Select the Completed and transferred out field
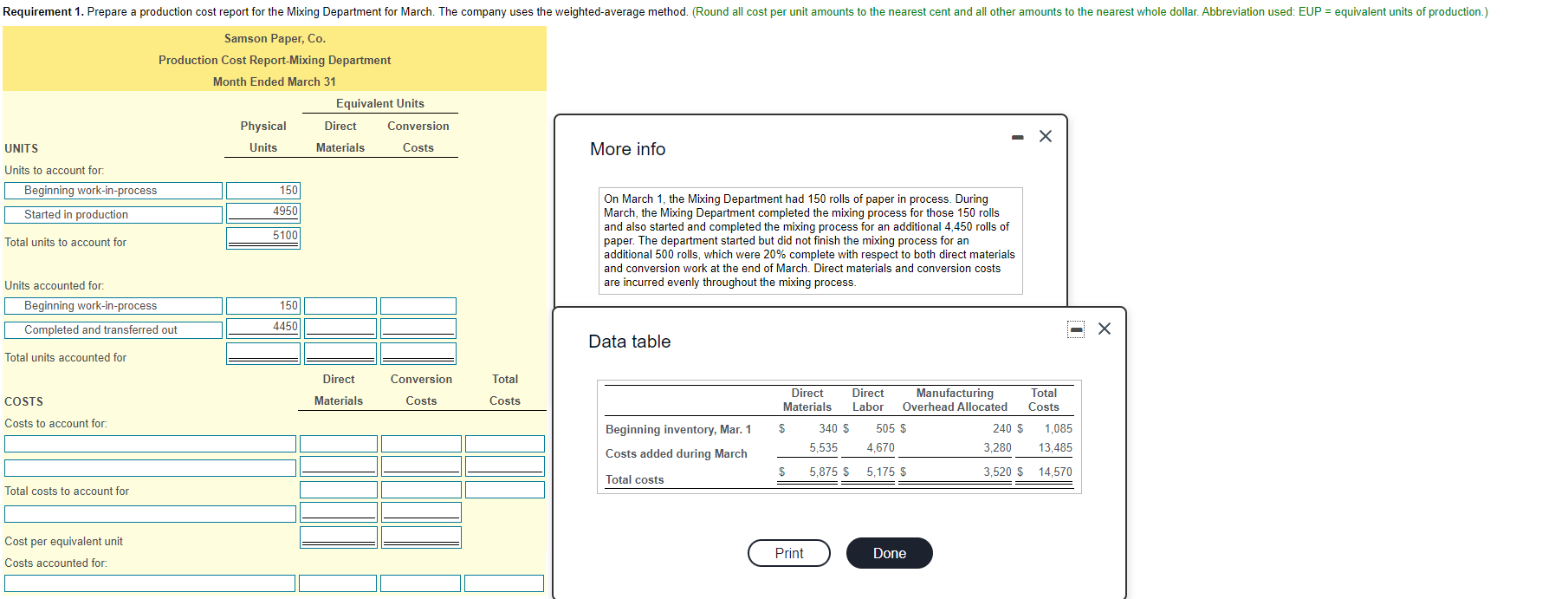 click(113, 330)
